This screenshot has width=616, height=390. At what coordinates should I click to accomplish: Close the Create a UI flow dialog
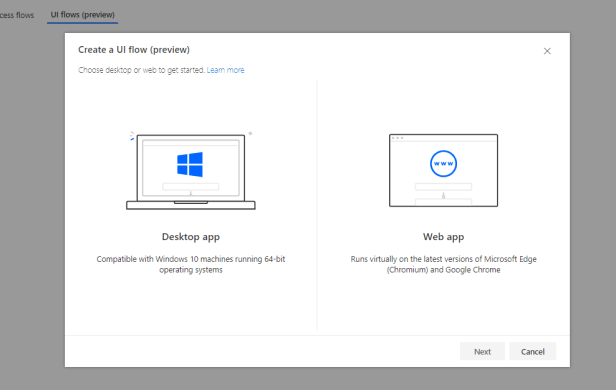(x=547, y=51)
